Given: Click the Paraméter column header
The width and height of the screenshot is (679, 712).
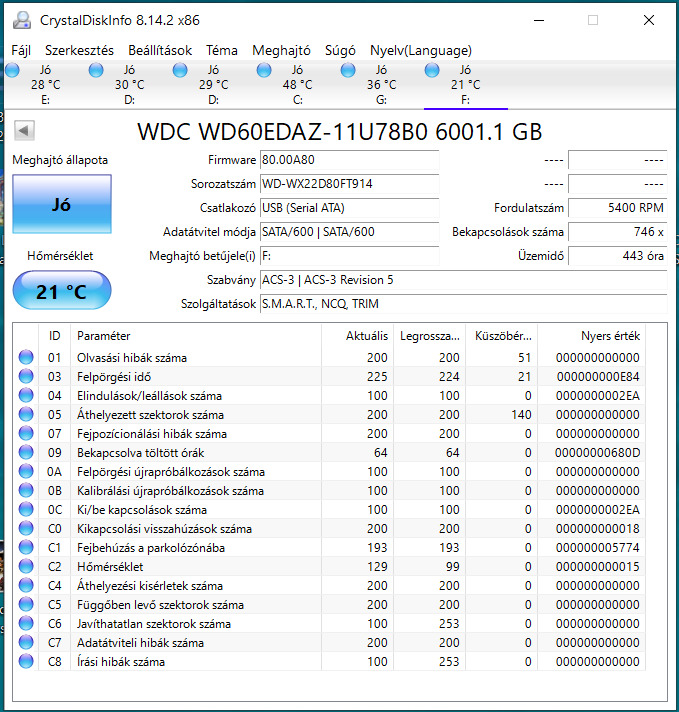Looking at the screenshot, I should pos(196,336).
